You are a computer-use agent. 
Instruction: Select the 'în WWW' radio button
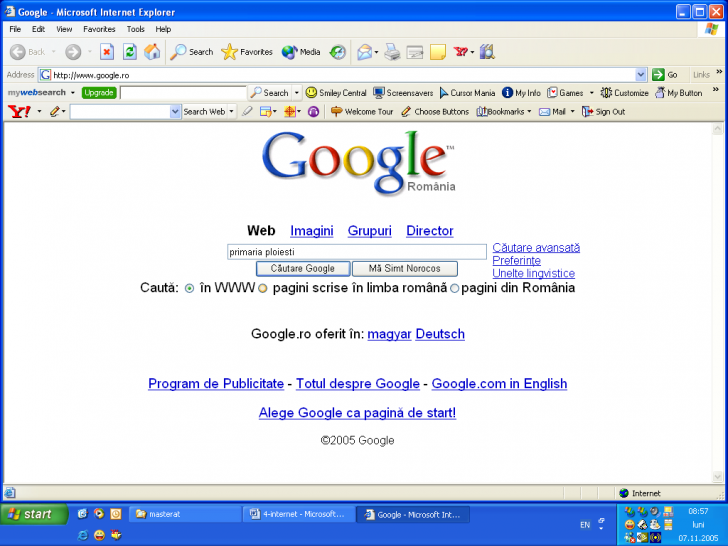[189, 288]
